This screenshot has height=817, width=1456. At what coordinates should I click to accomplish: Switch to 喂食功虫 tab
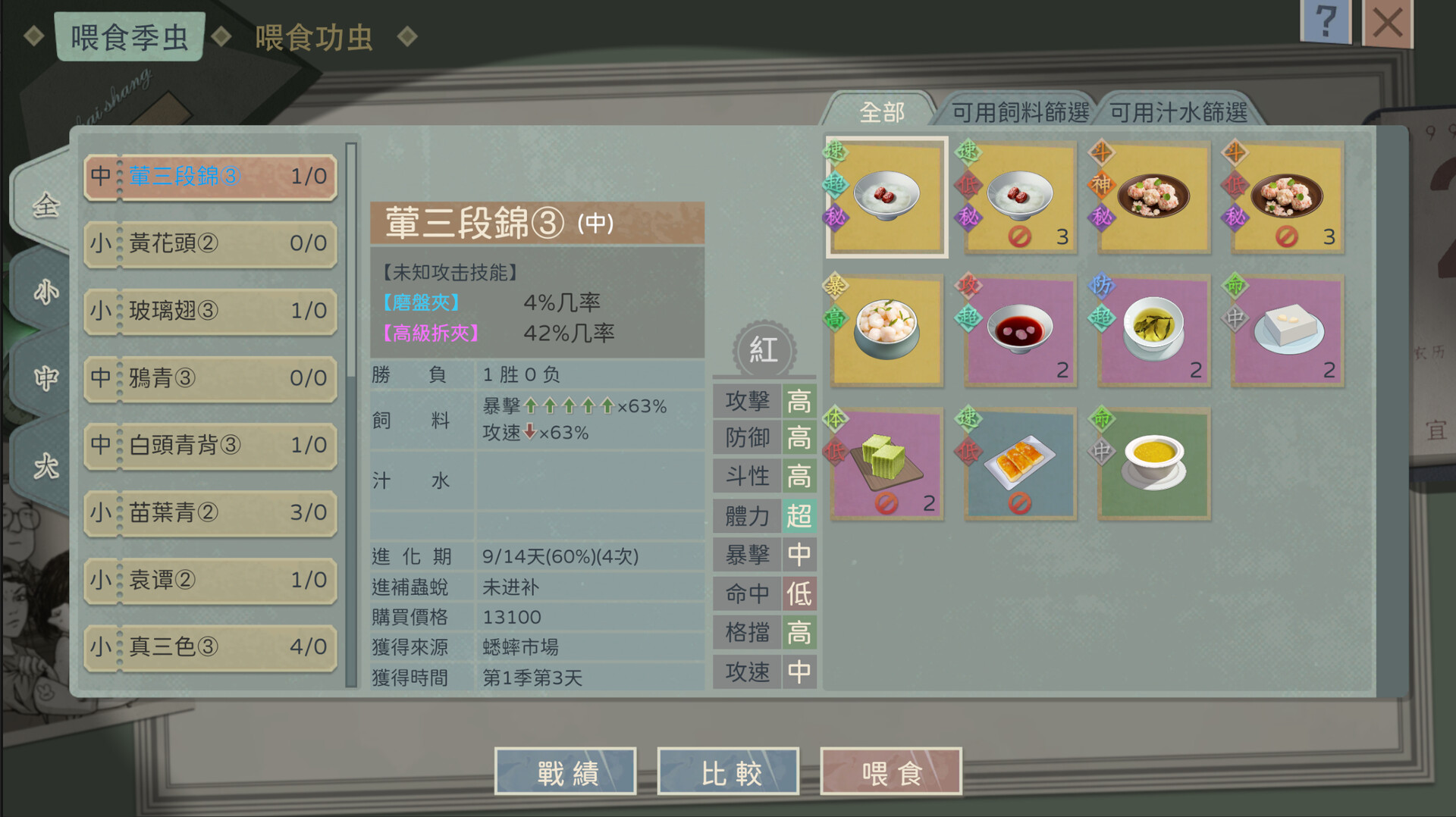tap(314, 37)
